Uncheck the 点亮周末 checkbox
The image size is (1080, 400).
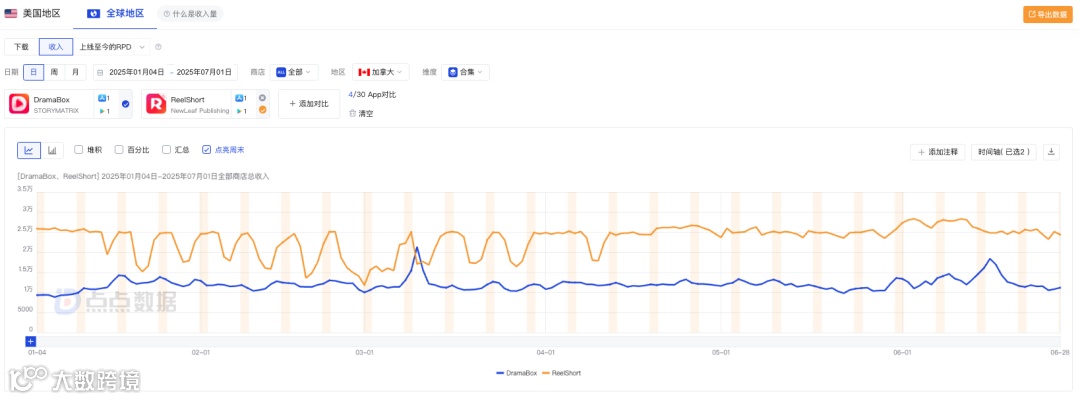pyautogui.click(x=206, y=150)
